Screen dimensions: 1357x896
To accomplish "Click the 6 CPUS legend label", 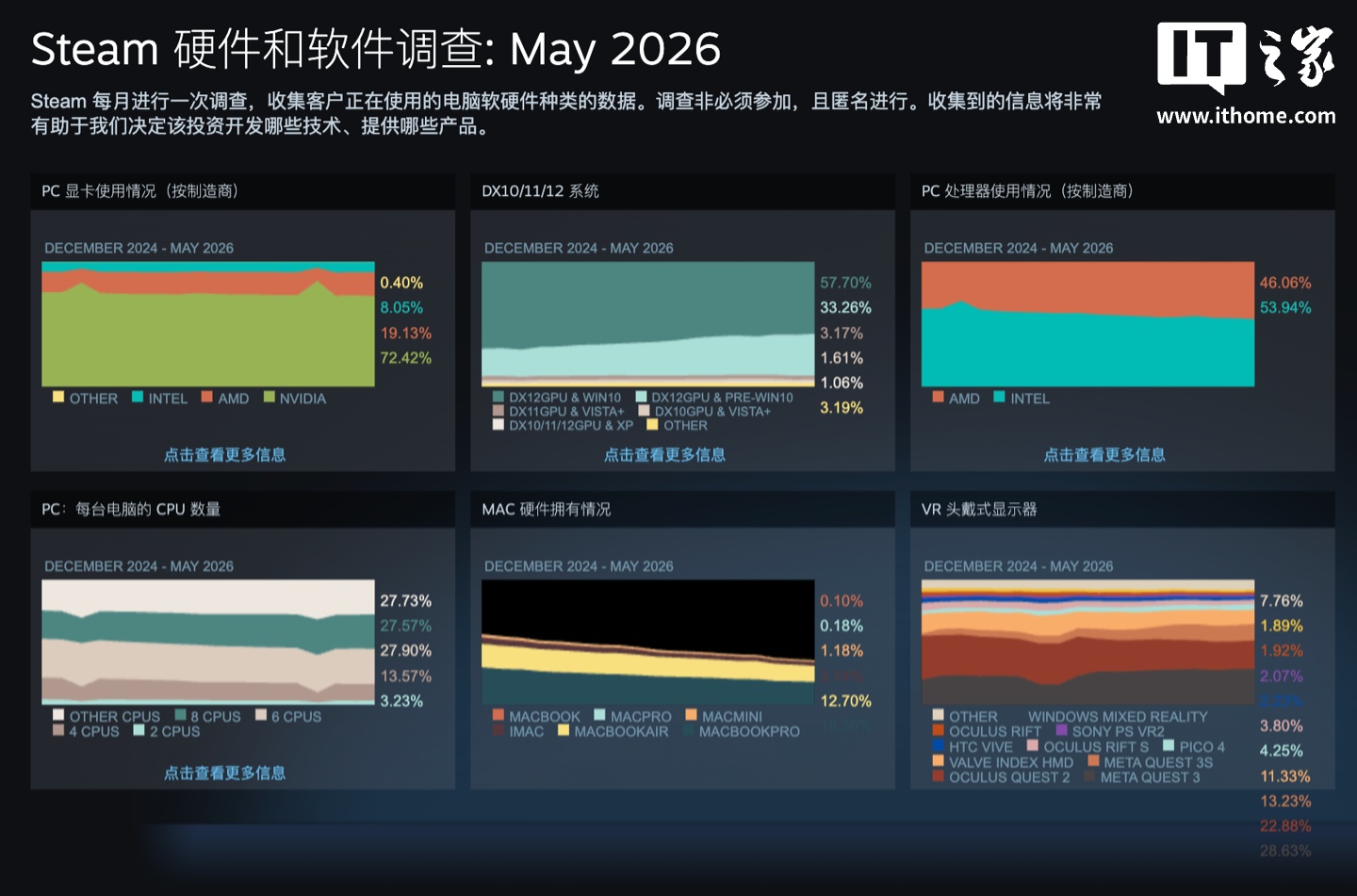I will pos(297,716).
